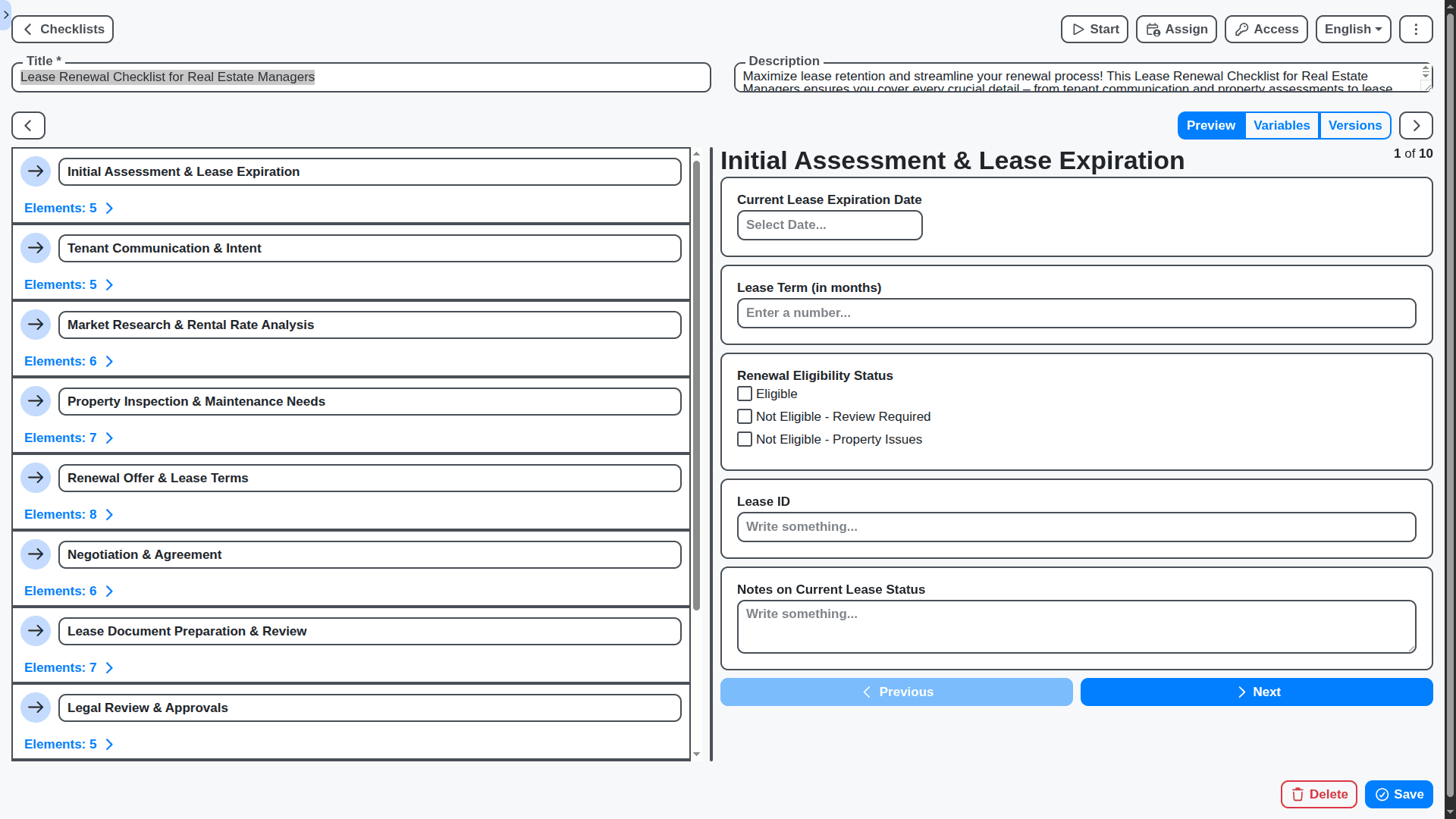The width and height of the screenshot is (1456, 819).
Task: Switch to the Versions tab
Action: click(1355, 125)
